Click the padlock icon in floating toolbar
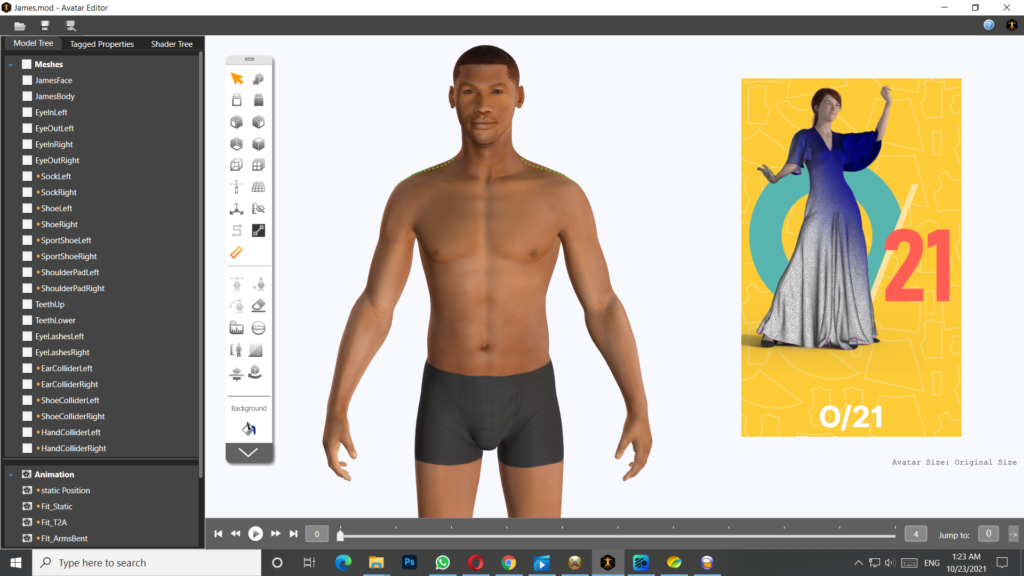This screenshot has height=576, width=1024. pos(237,100)
